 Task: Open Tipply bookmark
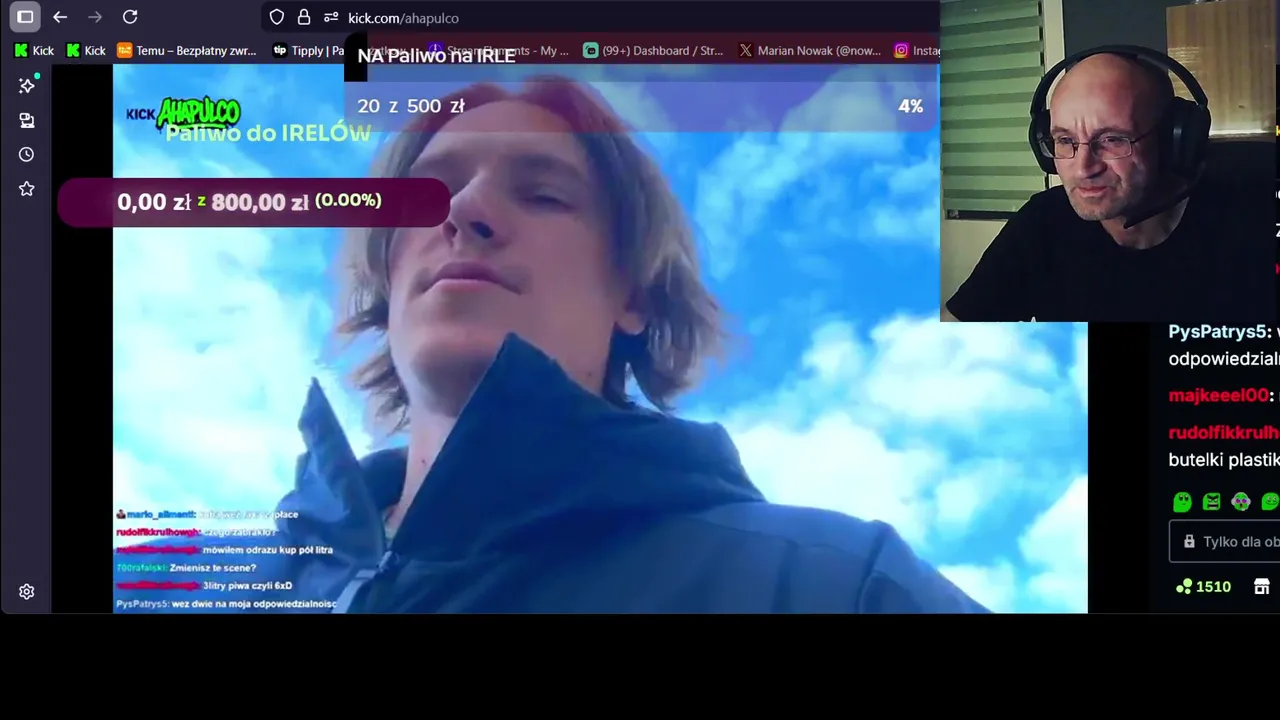coord(308,50)
